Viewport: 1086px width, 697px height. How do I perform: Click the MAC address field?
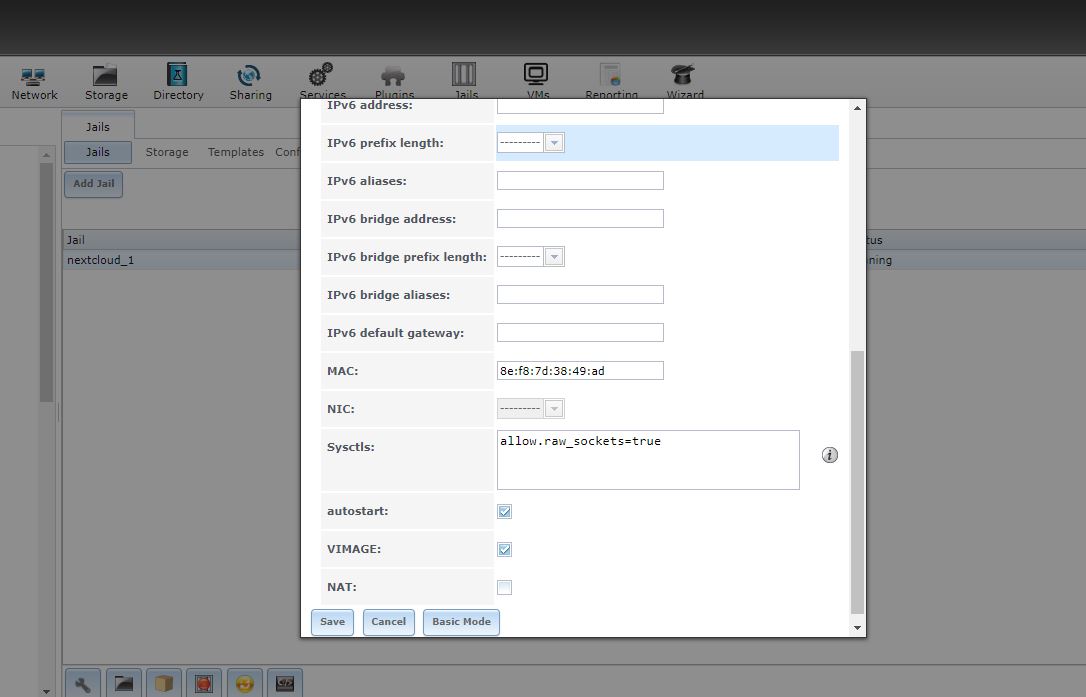580,371
